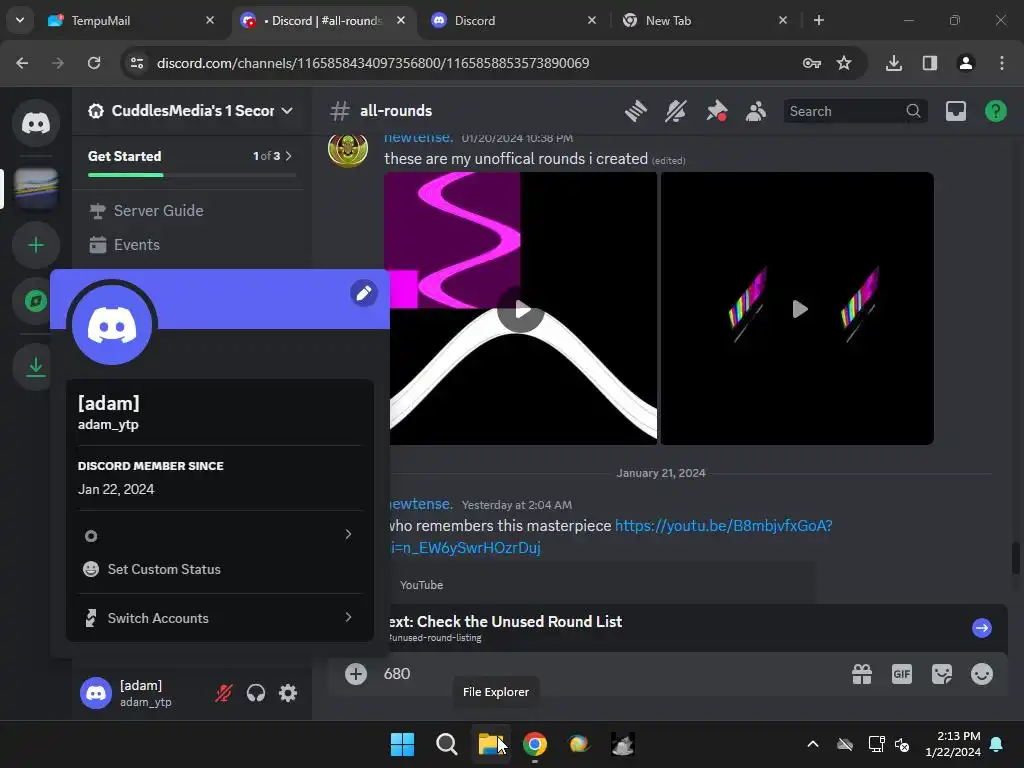
Task: Open User Settings gear icon
Action: coord(288,693)
